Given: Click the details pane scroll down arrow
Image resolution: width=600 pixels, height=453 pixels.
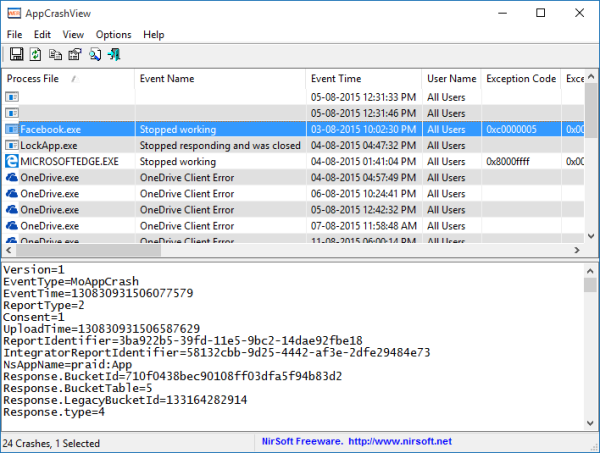Looking at the screenshot, I should [x=590, y=423].
